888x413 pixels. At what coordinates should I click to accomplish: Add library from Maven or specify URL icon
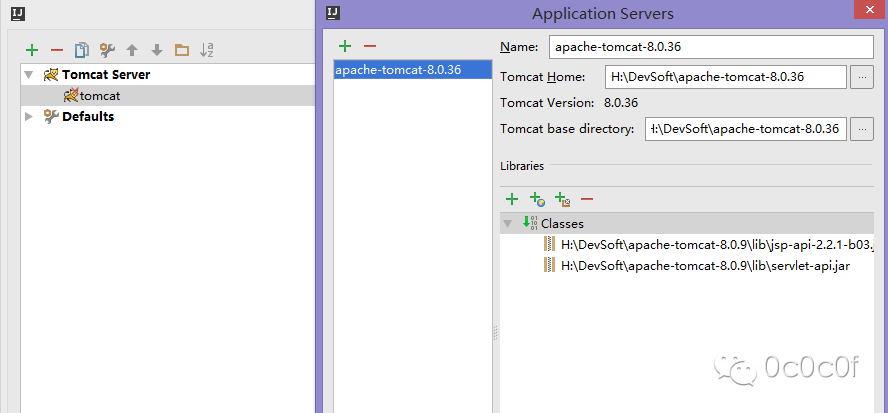537,199
